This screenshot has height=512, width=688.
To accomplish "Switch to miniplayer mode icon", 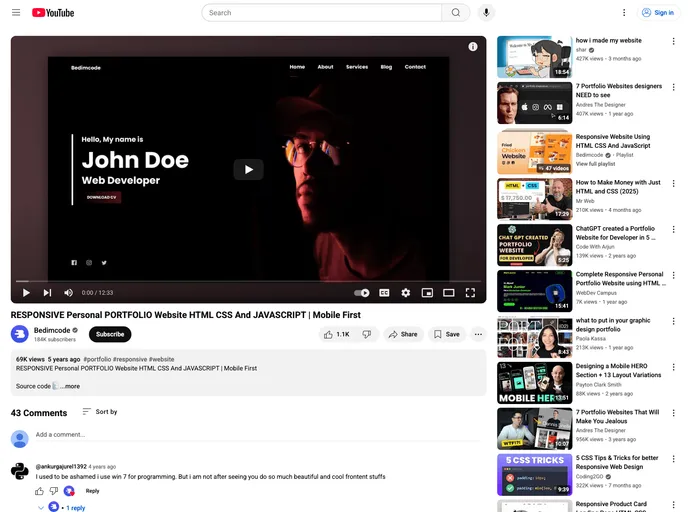I will pyautogui.click(x=427, y=293).
